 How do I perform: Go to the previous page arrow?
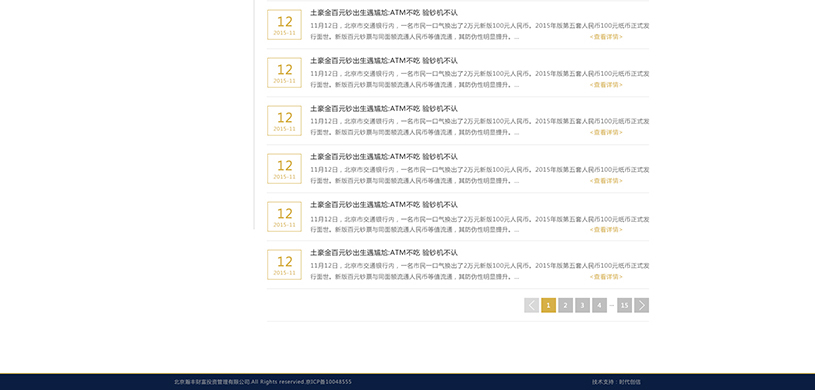(531, 305)
